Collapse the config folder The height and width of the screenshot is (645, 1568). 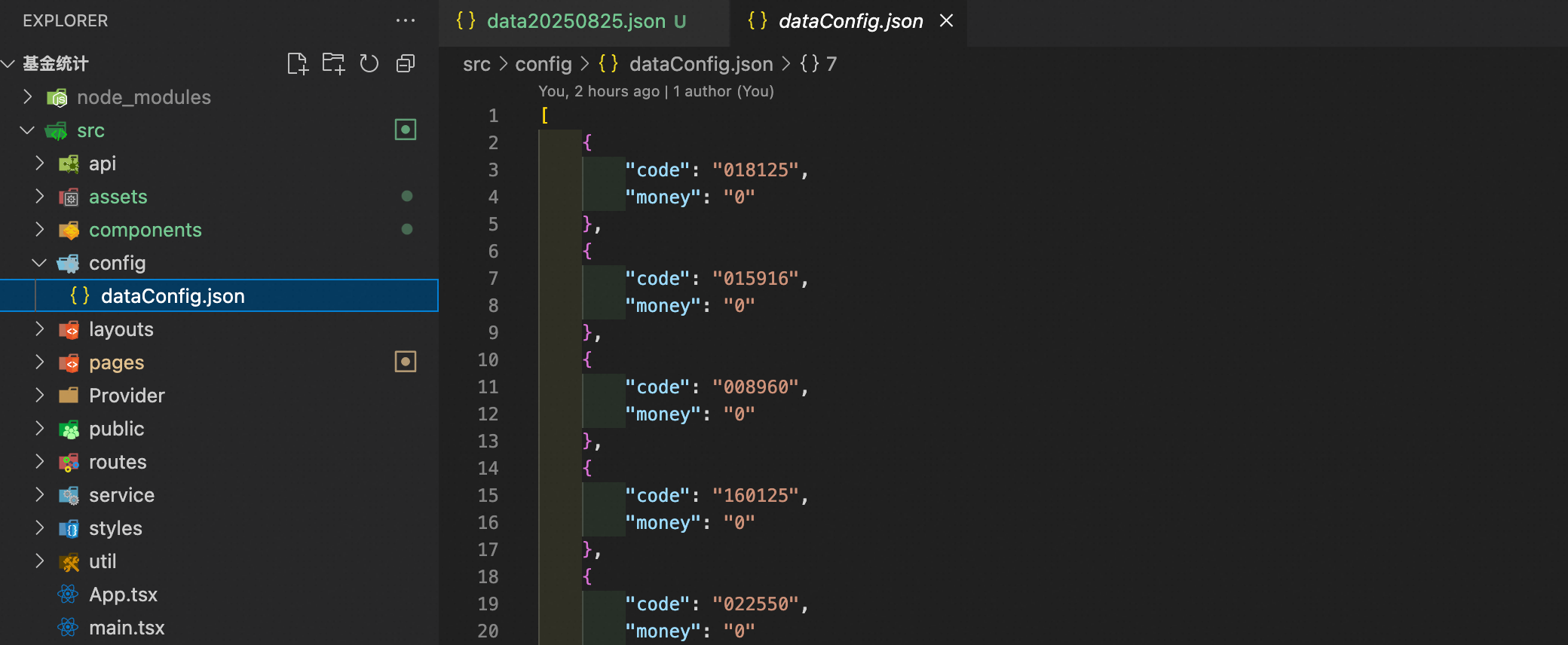[39, 263]
